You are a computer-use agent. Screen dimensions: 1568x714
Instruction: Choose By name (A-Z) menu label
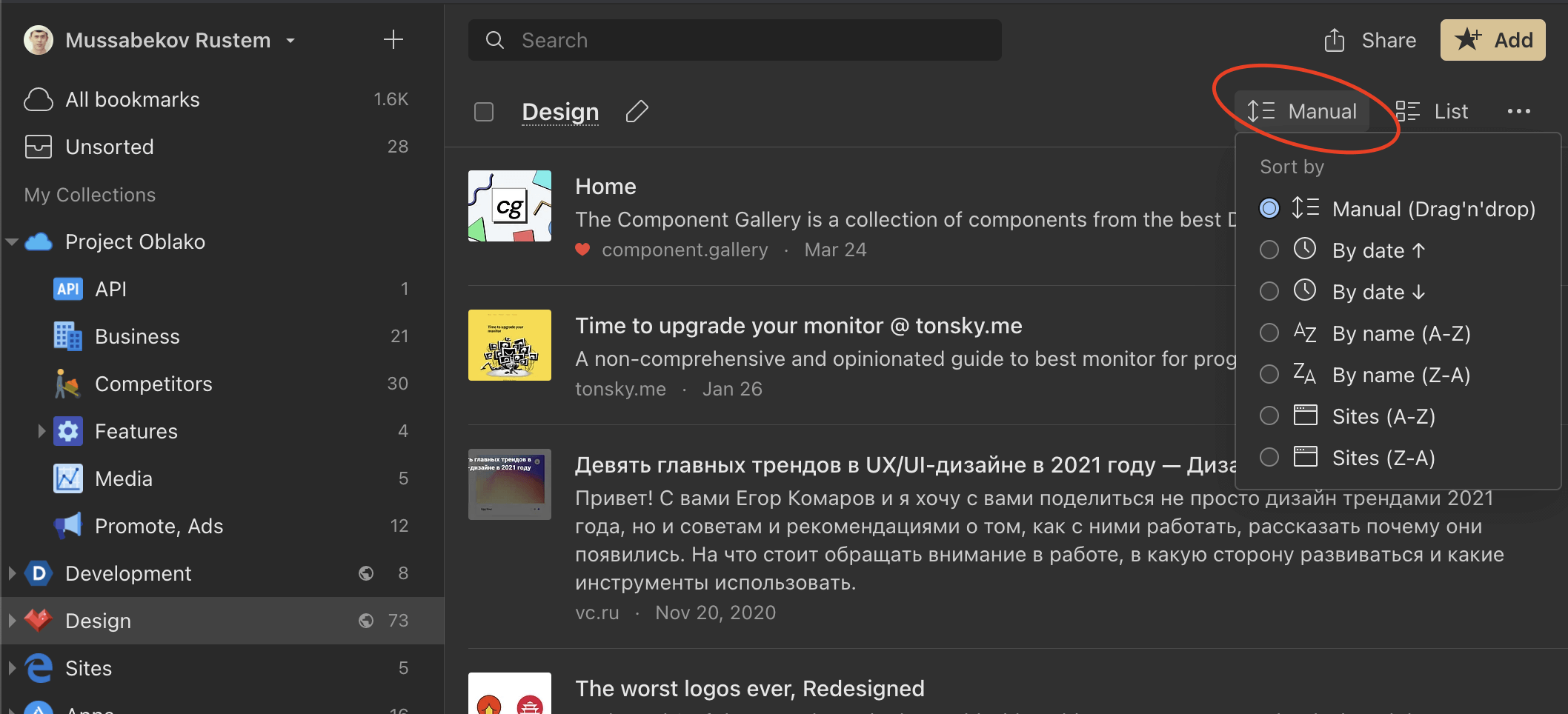(1401, 333)
